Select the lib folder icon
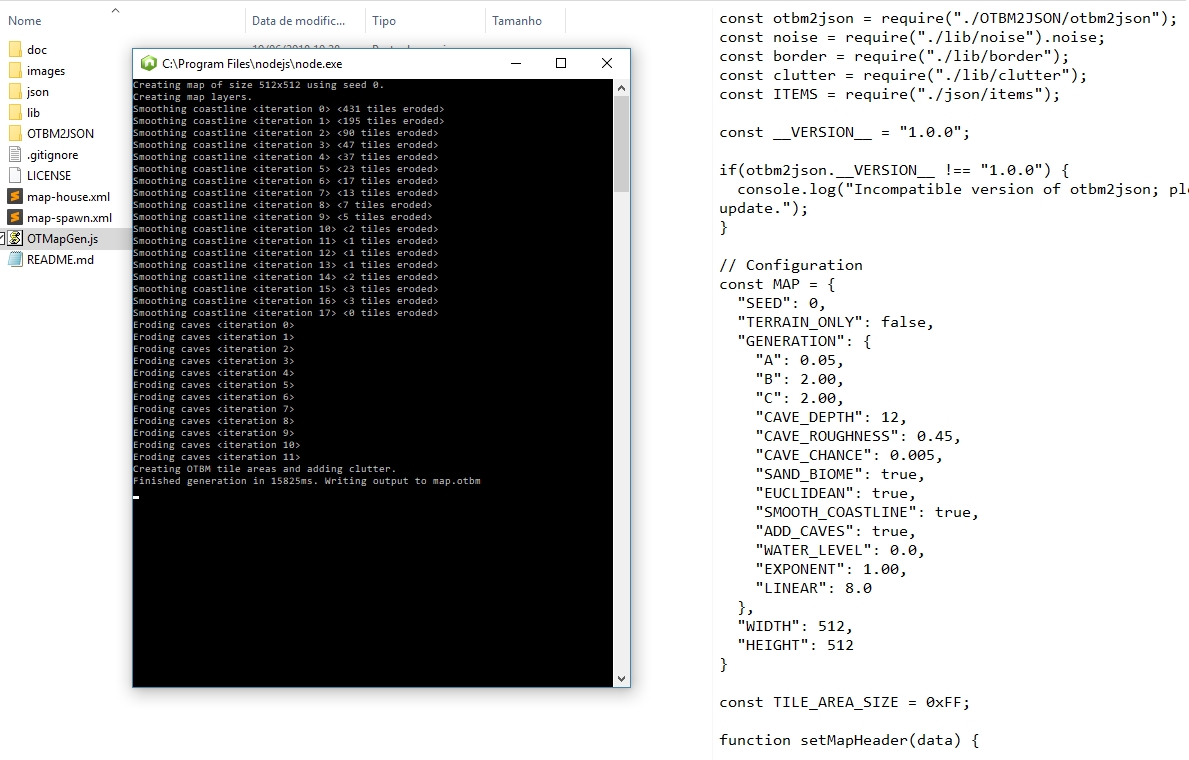 click(15, 113)
